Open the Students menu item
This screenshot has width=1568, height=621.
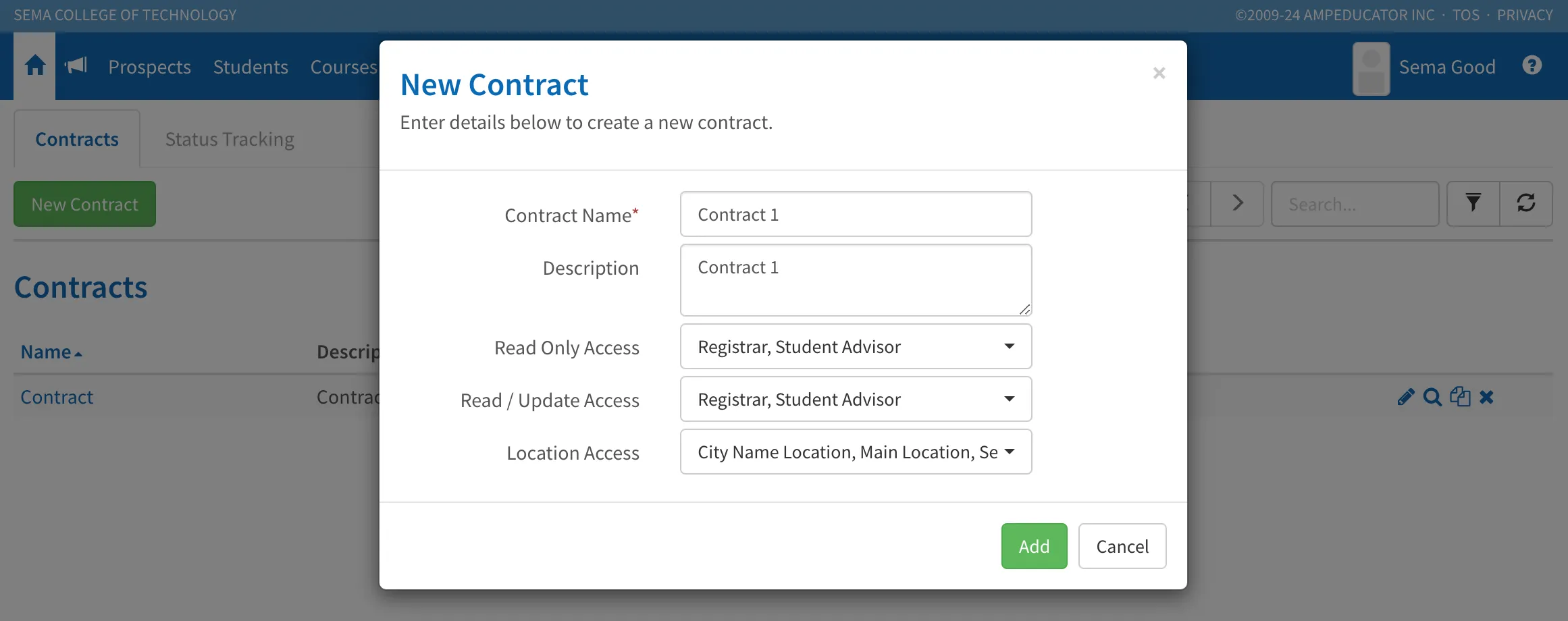251,67
